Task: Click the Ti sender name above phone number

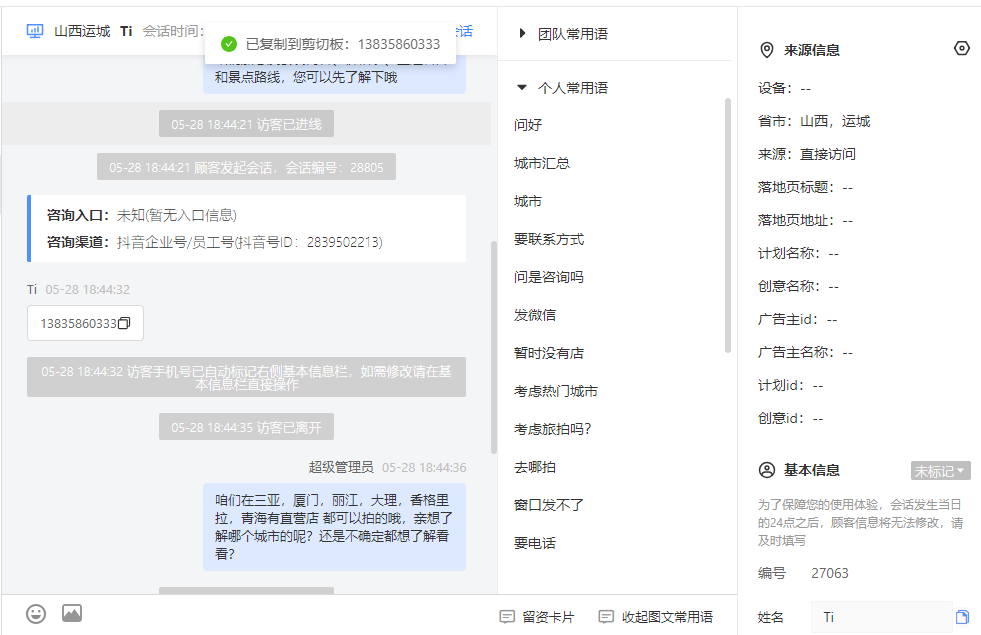Action: [33, 289]
